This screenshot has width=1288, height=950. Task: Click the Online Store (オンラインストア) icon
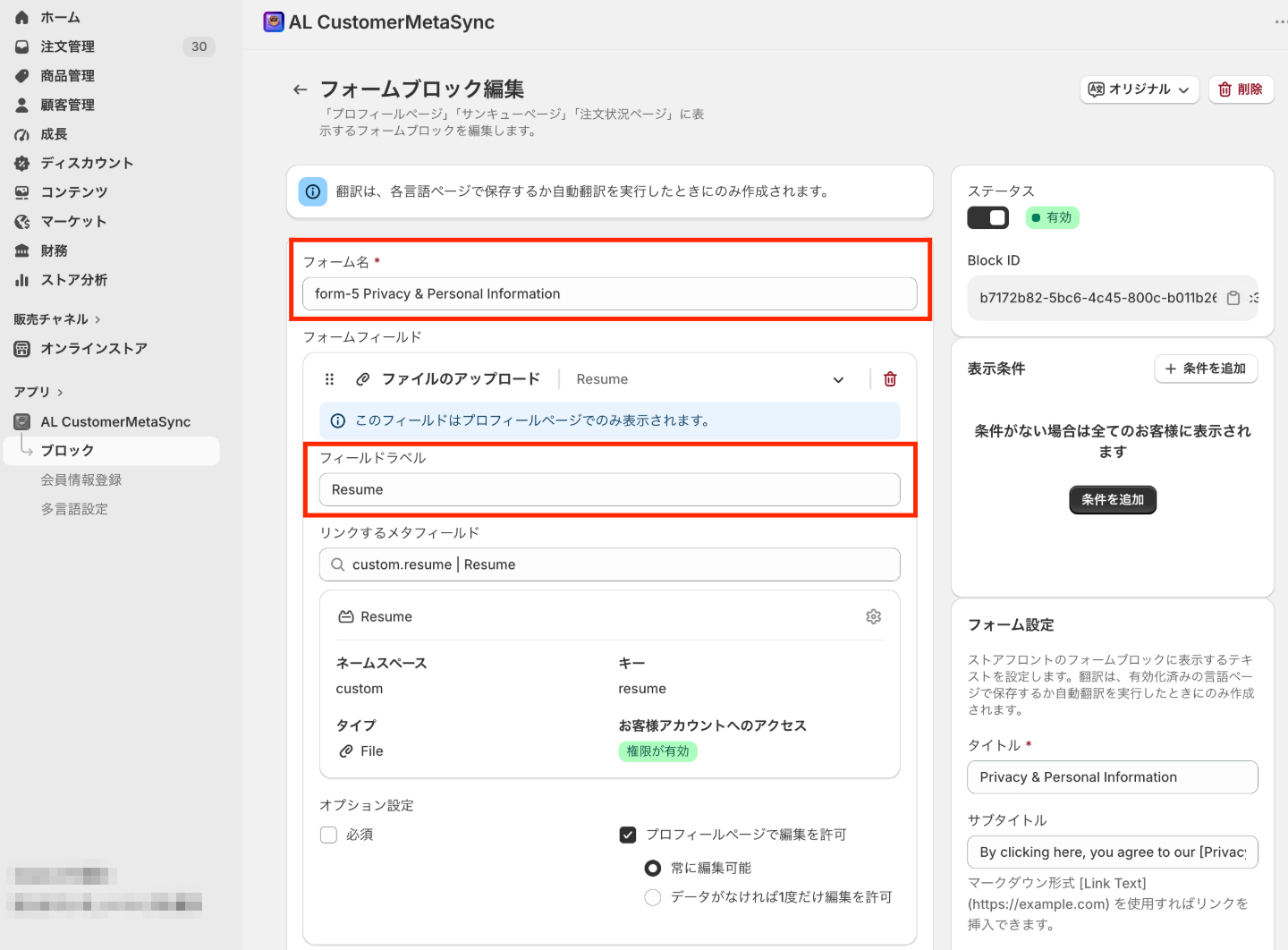pyautogui.click(x=22, y=349)
